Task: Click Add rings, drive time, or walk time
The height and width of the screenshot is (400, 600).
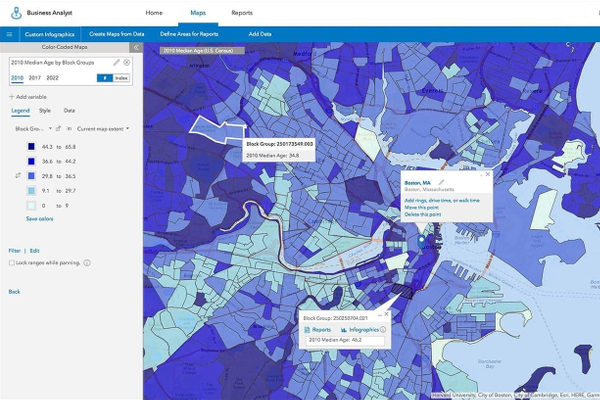Action: pyautogui.click(x=442, y=201)
